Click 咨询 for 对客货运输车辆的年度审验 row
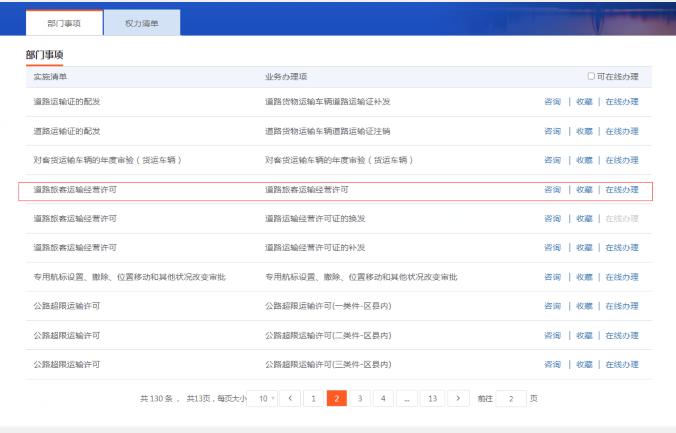Viewport: 676px width, 433px height. (552, 160)
